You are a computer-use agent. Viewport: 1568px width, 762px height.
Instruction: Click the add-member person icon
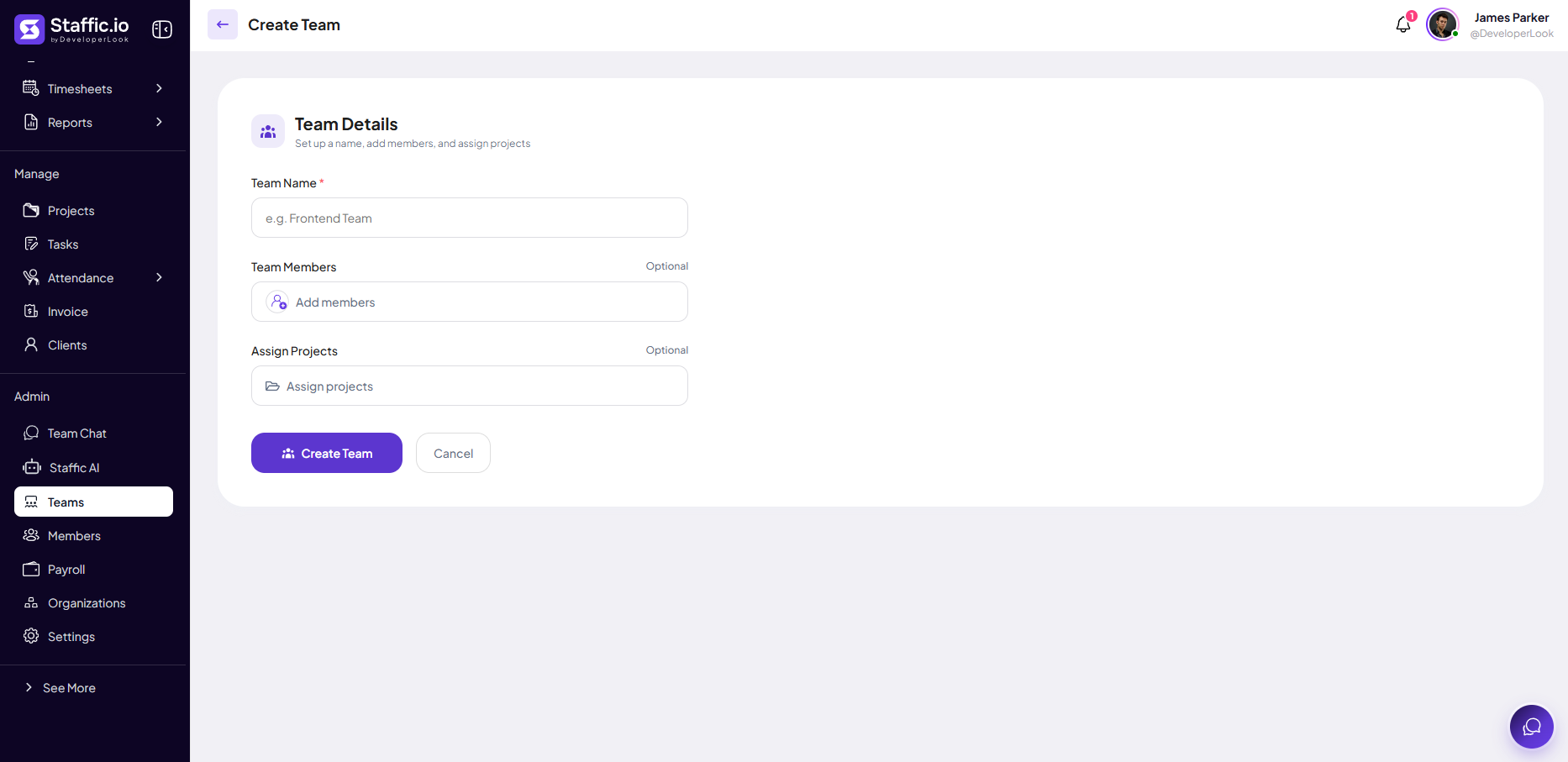pyautogui.click(x=277, y=302)
